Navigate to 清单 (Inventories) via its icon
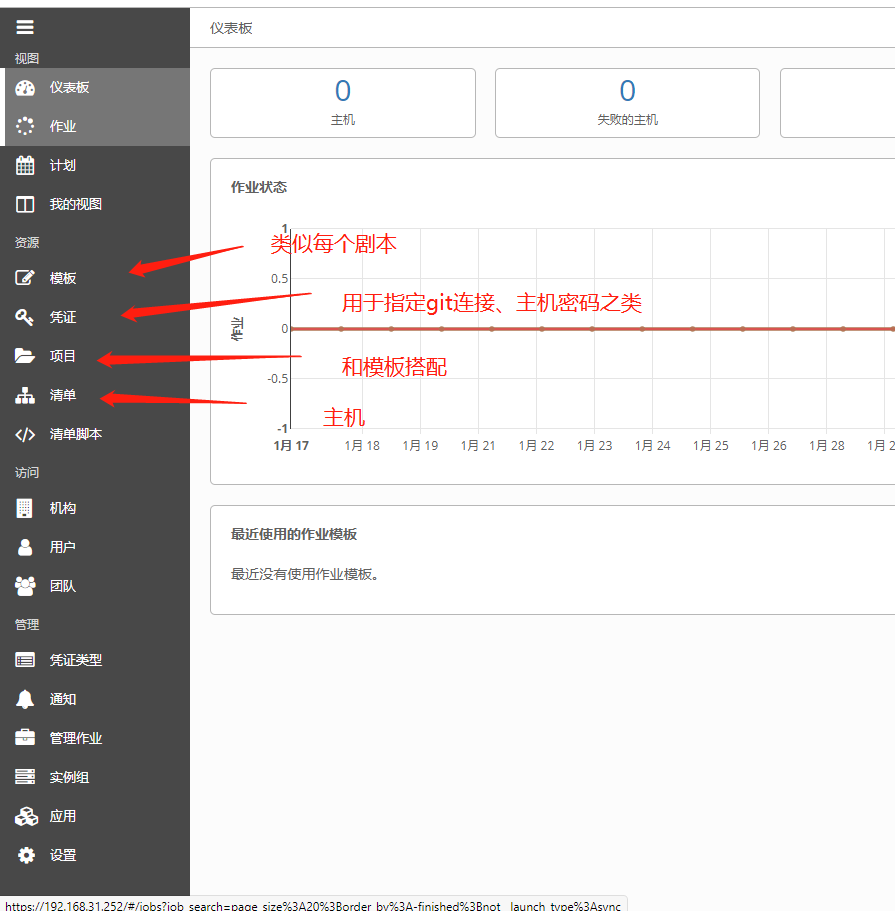The width and height of the screenshot is (895, 911). pos(24,394)
